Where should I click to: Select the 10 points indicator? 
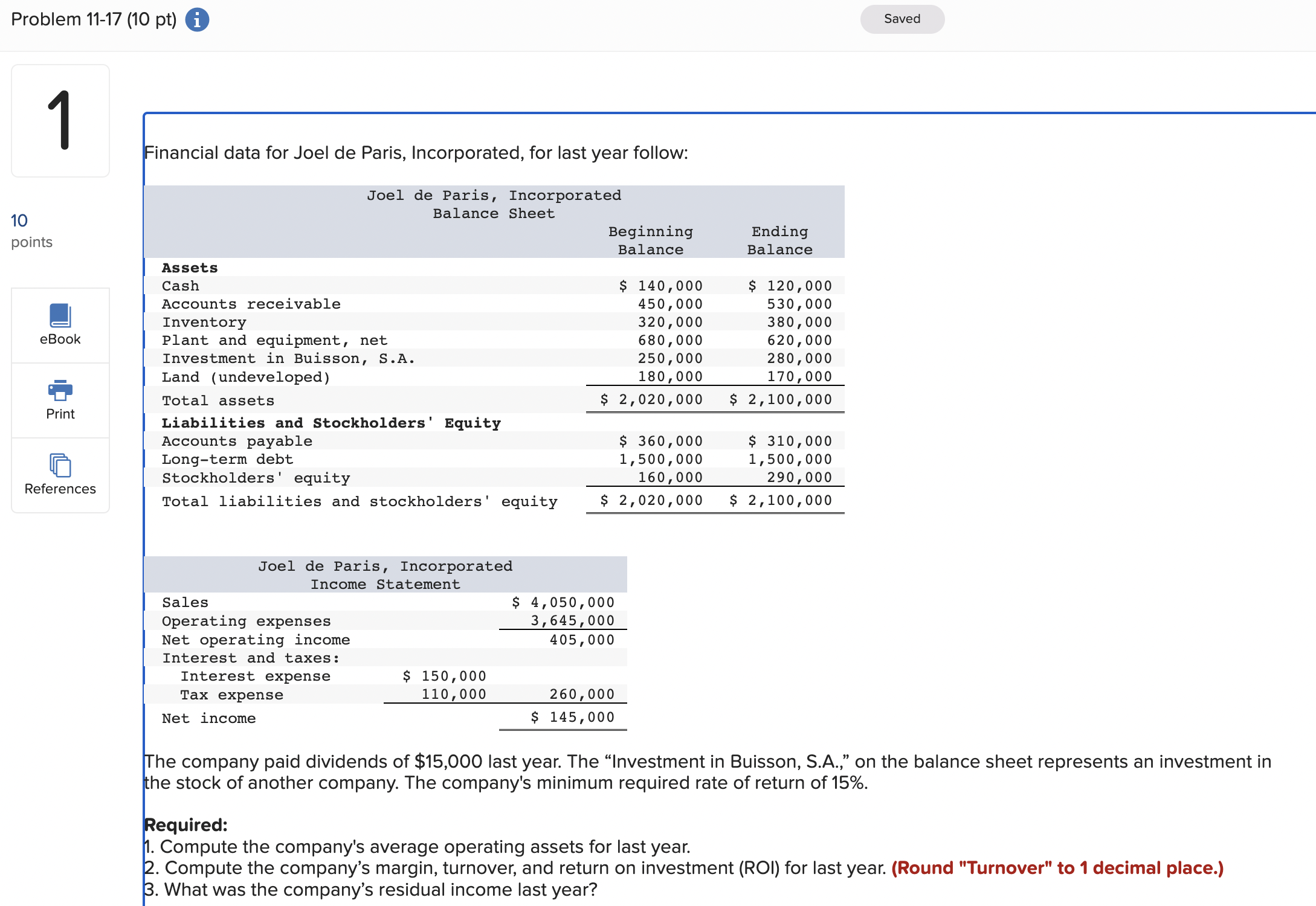tap(31, 230)
